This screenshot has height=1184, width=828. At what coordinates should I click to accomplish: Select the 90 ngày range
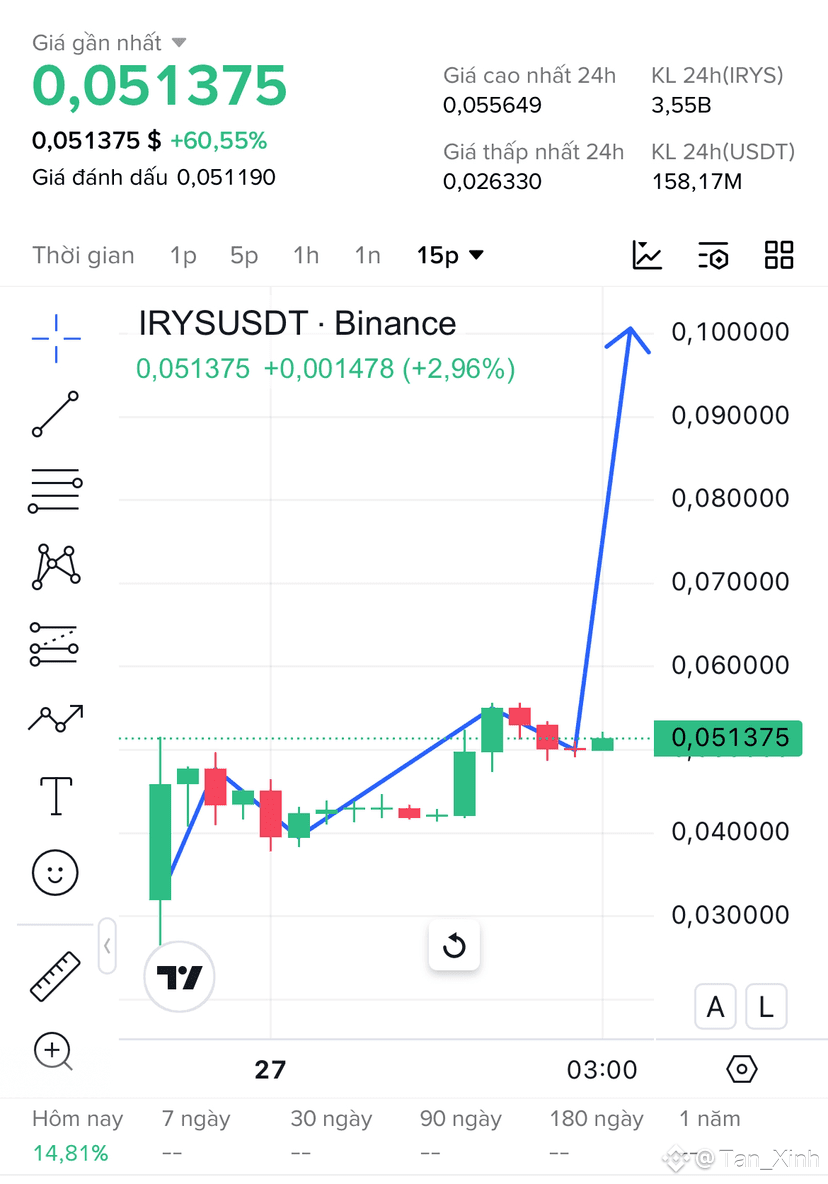tap(460, 1118)
